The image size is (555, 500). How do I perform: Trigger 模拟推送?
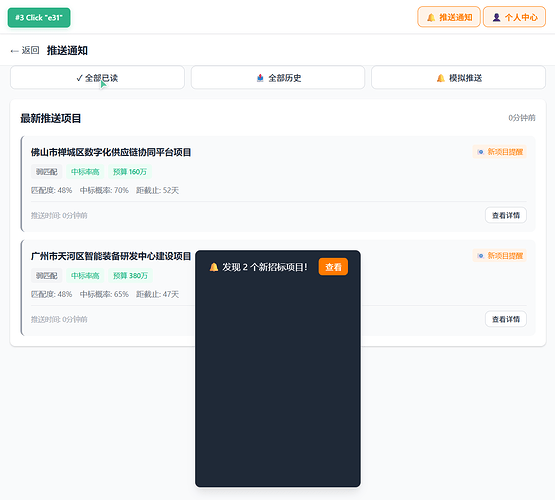(x=458, y=77)
